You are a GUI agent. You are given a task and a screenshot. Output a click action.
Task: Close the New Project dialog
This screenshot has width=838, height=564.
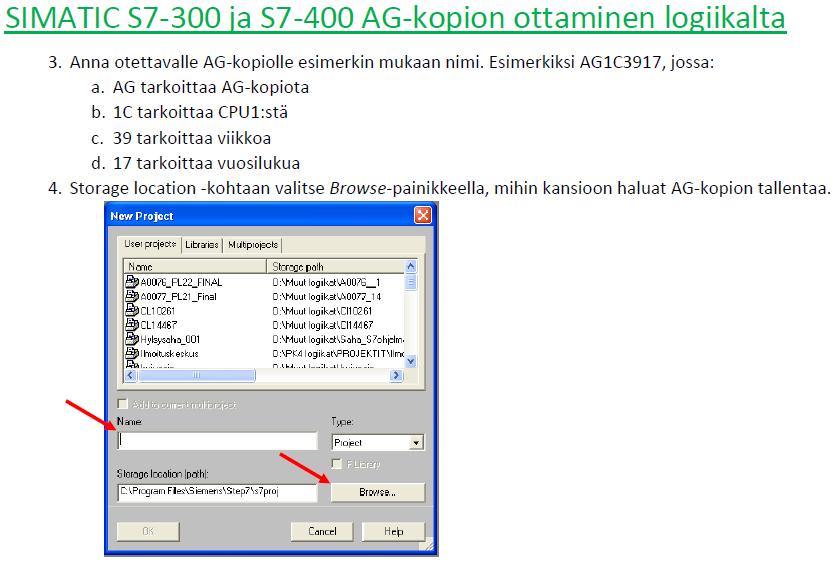pyautogui.click(x=423, y=215)
